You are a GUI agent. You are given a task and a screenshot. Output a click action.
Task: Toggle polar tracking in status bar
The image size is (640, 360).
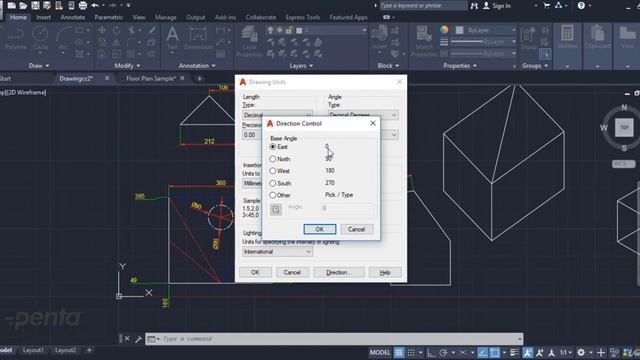click(x=444, y=353)
